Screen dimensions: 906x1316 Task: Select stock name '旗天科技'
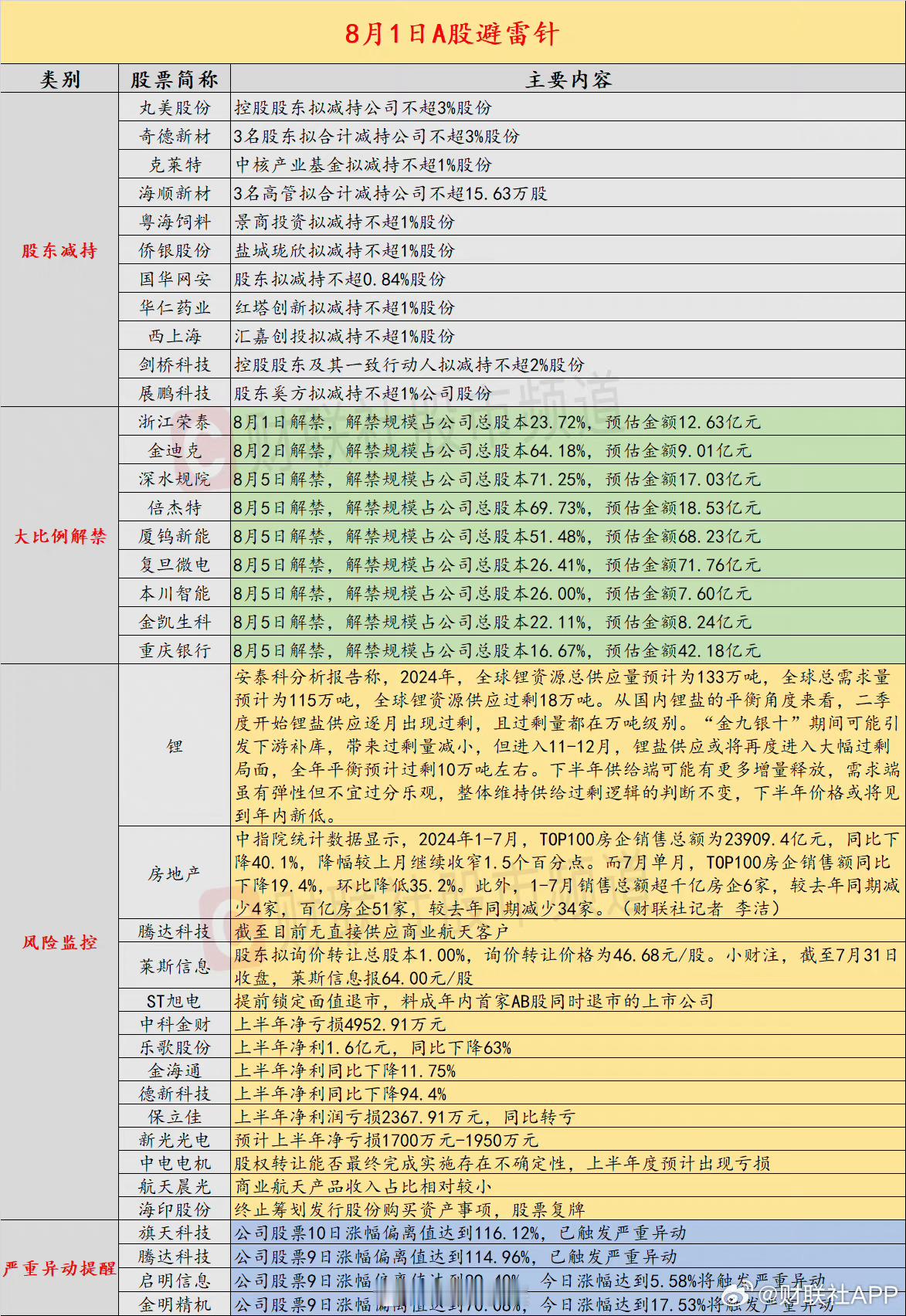(175, 1233)
